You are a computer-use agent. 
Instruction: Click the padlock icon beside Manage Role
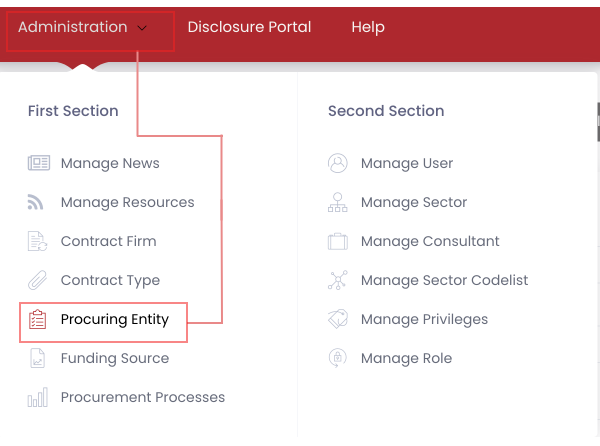tap(338, 358)
